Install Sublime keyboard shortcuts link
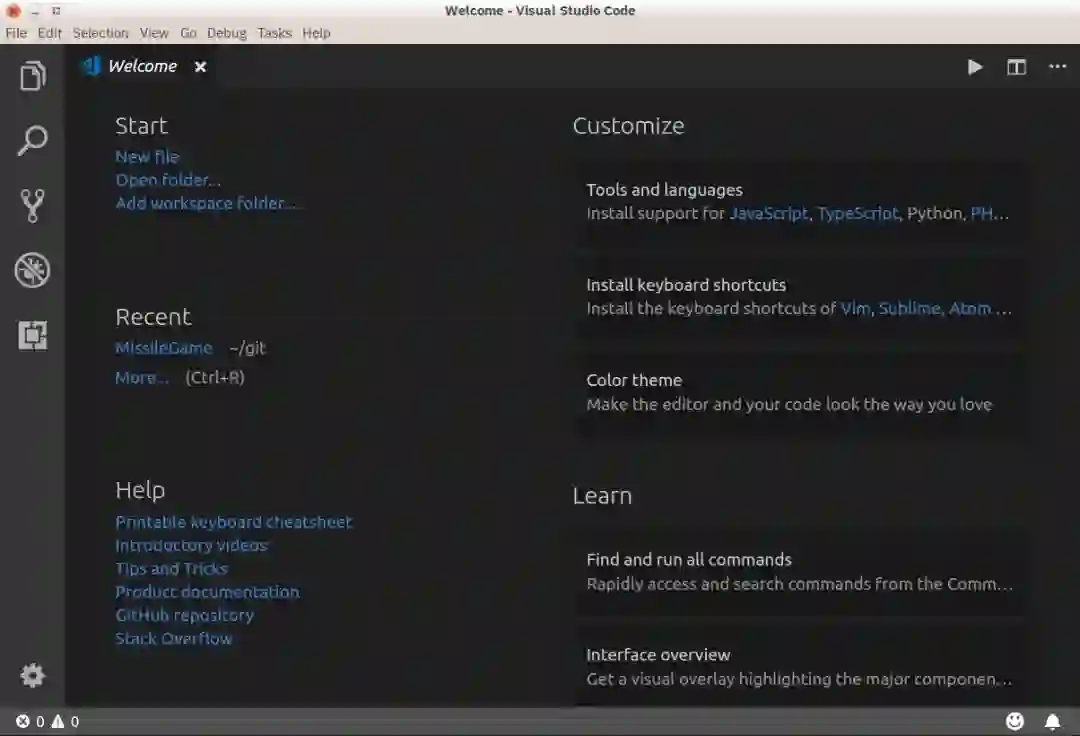This screenshot has height=736, width=1080. coord(909,308)
